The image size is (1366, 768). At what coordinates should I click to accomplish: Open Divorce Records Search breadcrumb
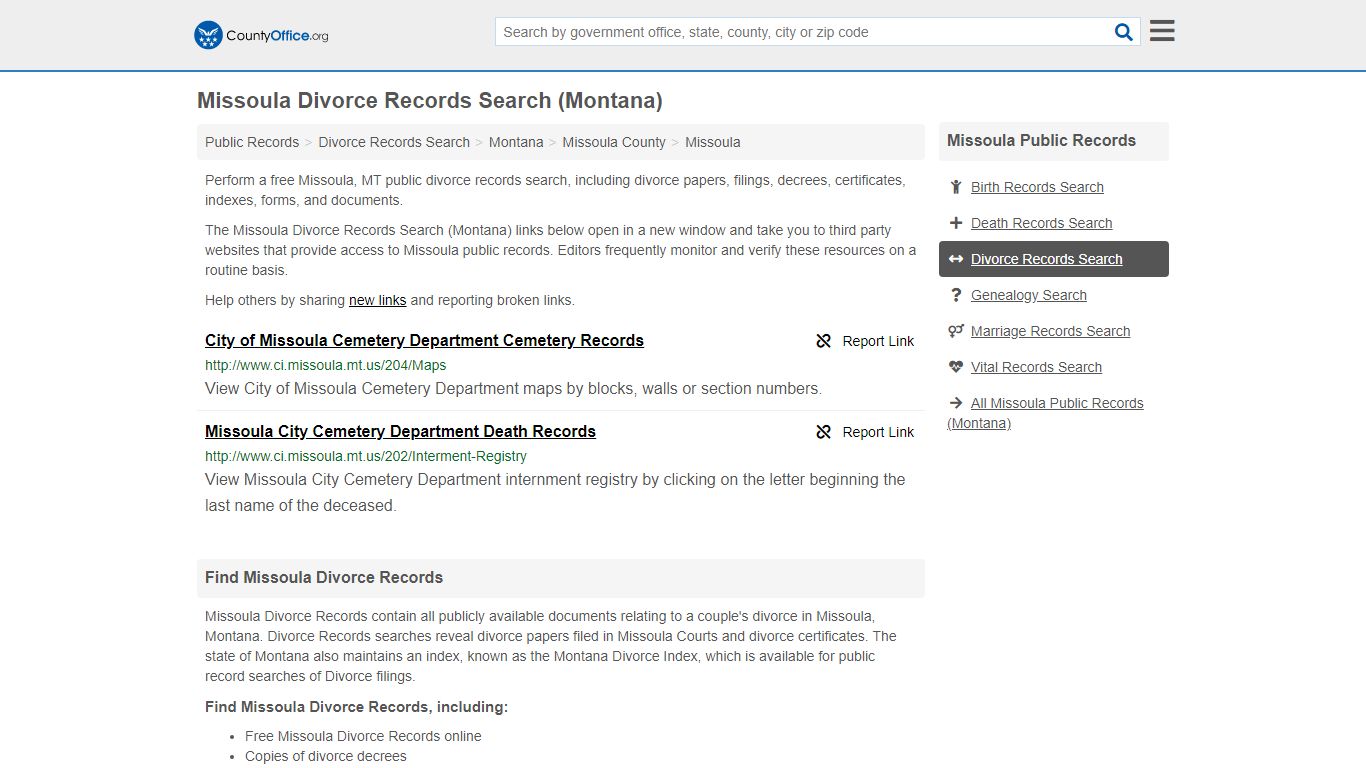[x=394, y=142]
